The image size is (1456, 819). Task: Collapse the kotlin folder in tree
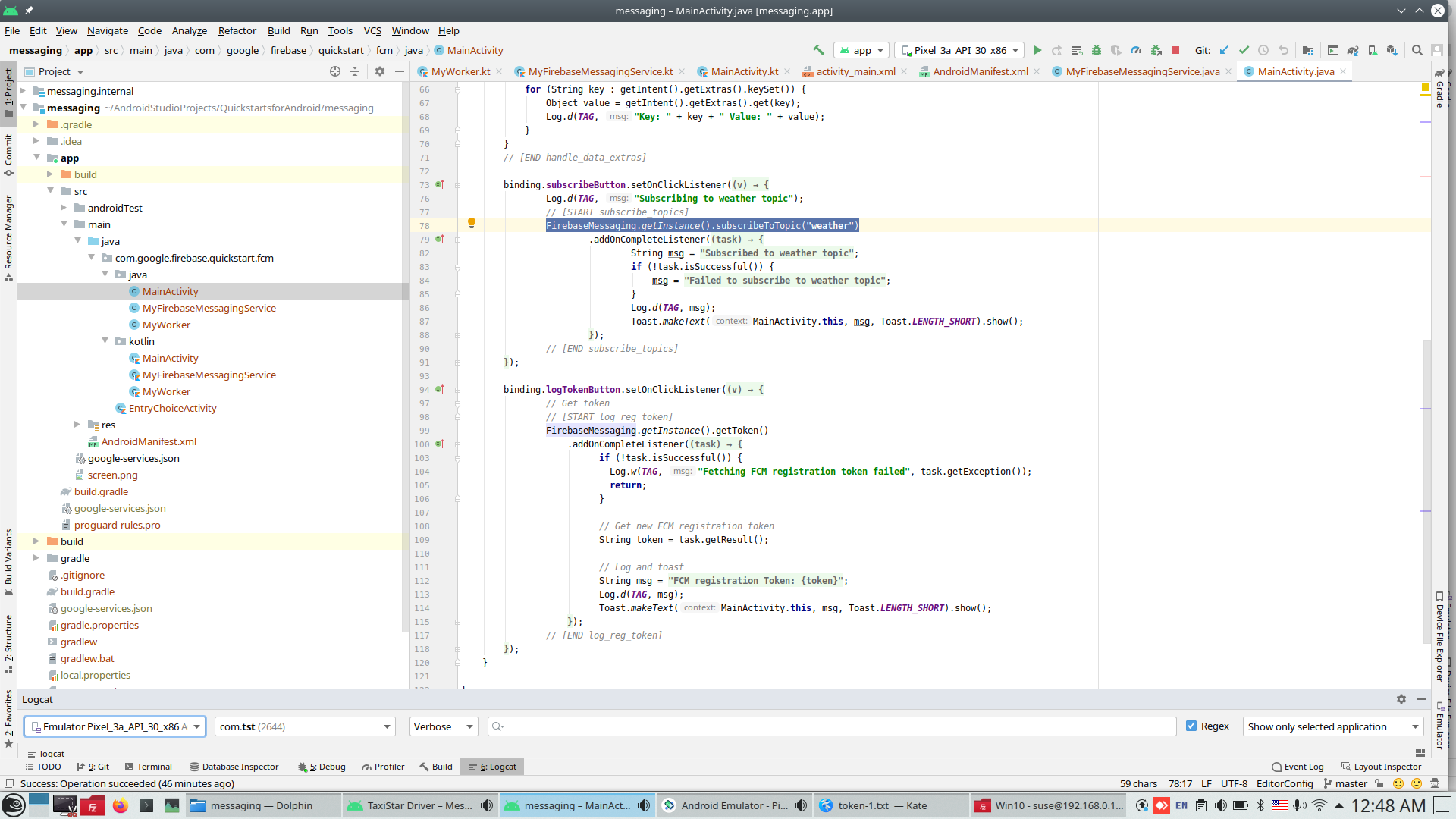(x=105, y=341)
